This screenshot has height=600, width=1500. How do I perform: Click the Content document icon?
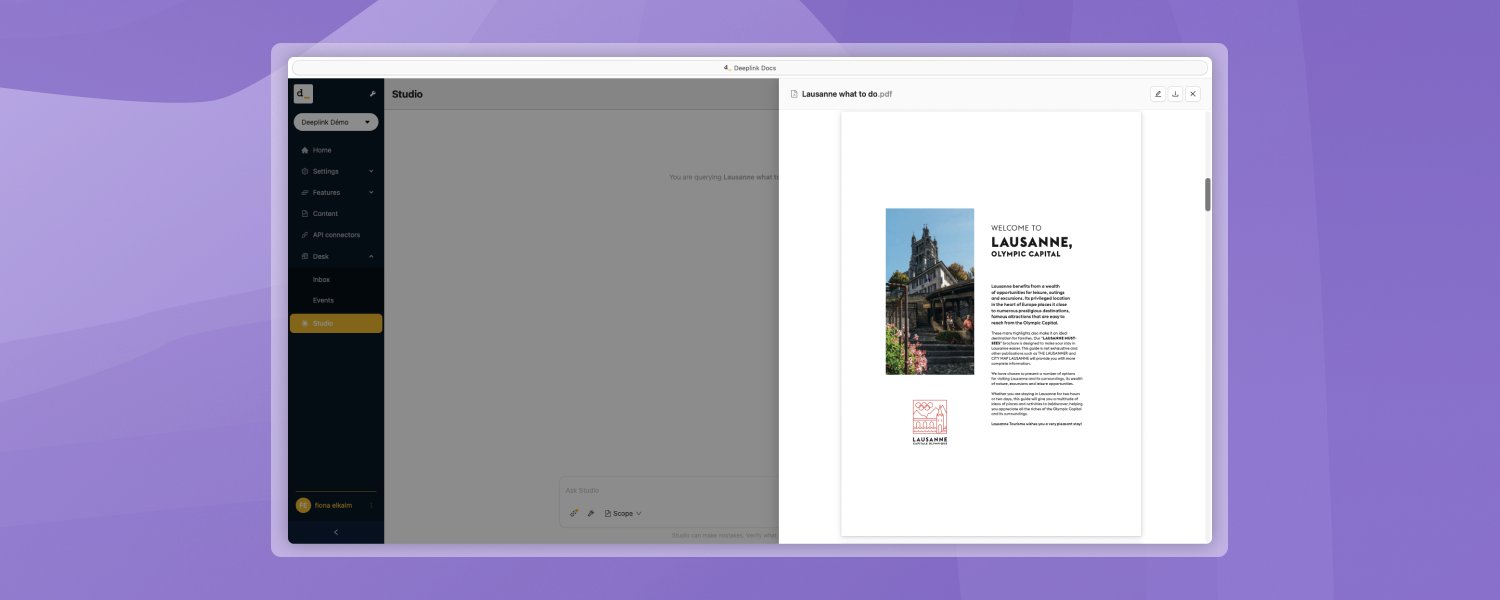click(305, 213)
